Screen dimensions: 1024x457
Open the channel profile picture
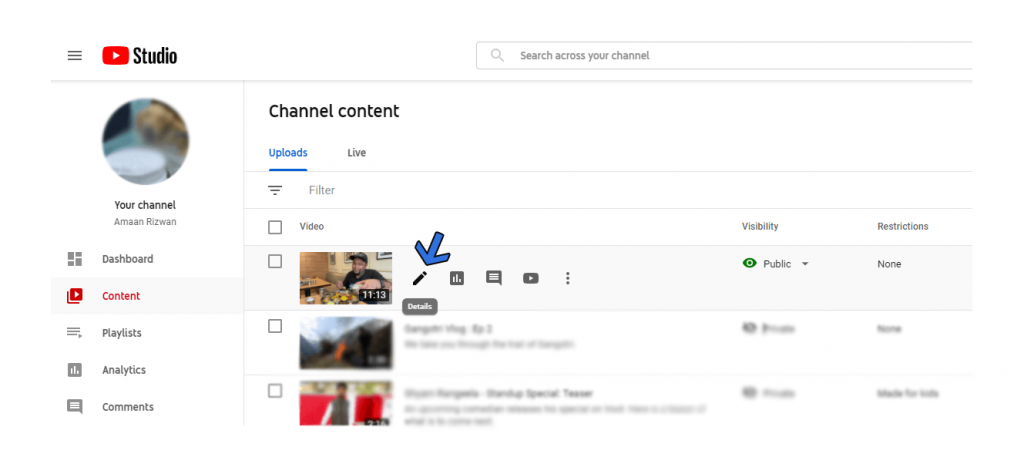pyautogui.click(x=146, y=142)
